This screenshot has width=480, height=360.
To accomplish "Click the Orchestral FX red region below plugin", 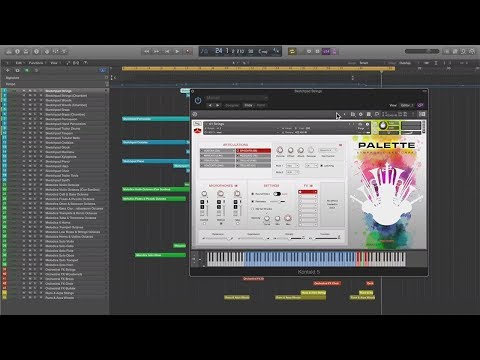I will (254, 278).
